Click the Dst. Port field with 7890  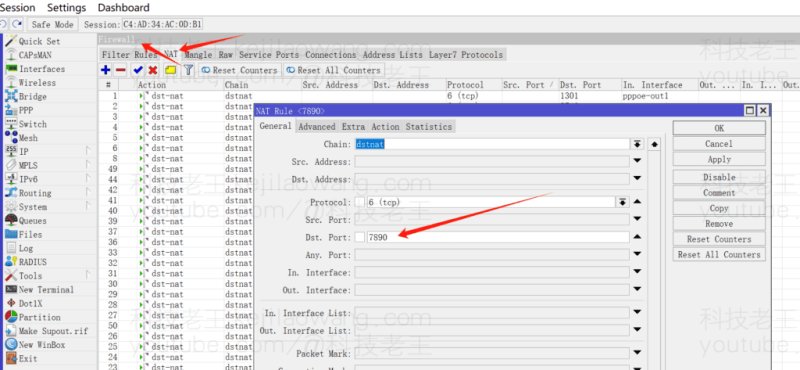pyautogui.click(x=497, y=237)
